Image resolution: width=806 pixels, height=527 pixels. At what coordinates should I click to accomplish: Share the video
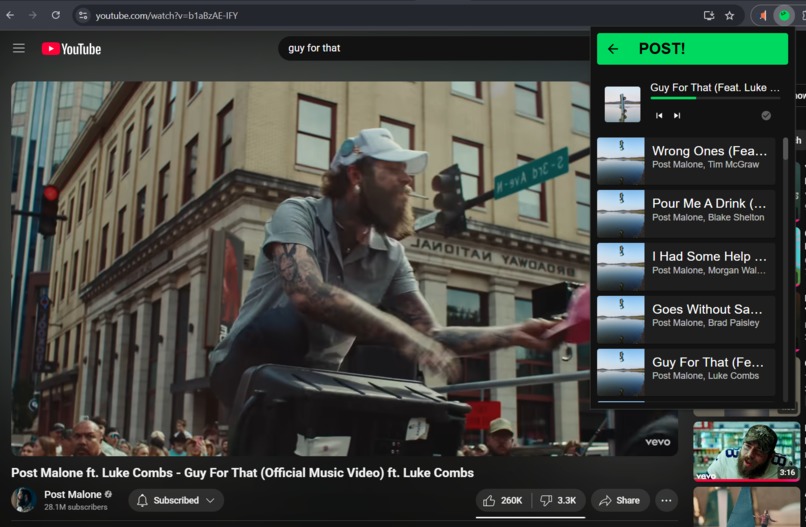tap(620, 500)
